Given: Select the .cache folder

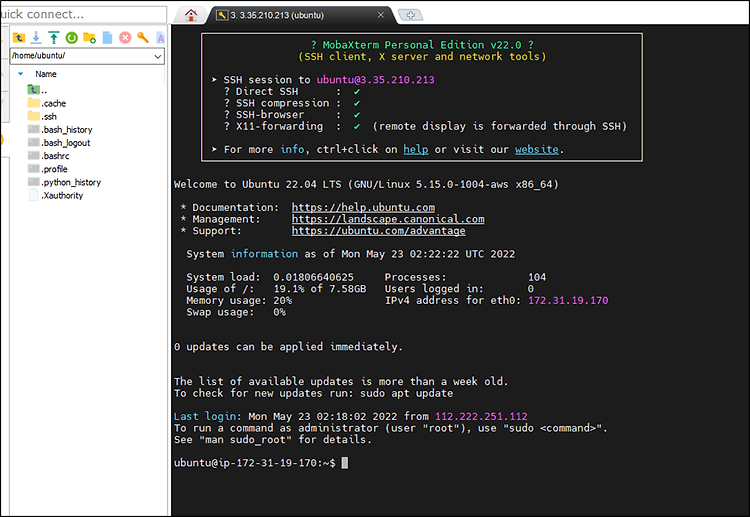Looking at the screenshot, I should tap(47, 103).
